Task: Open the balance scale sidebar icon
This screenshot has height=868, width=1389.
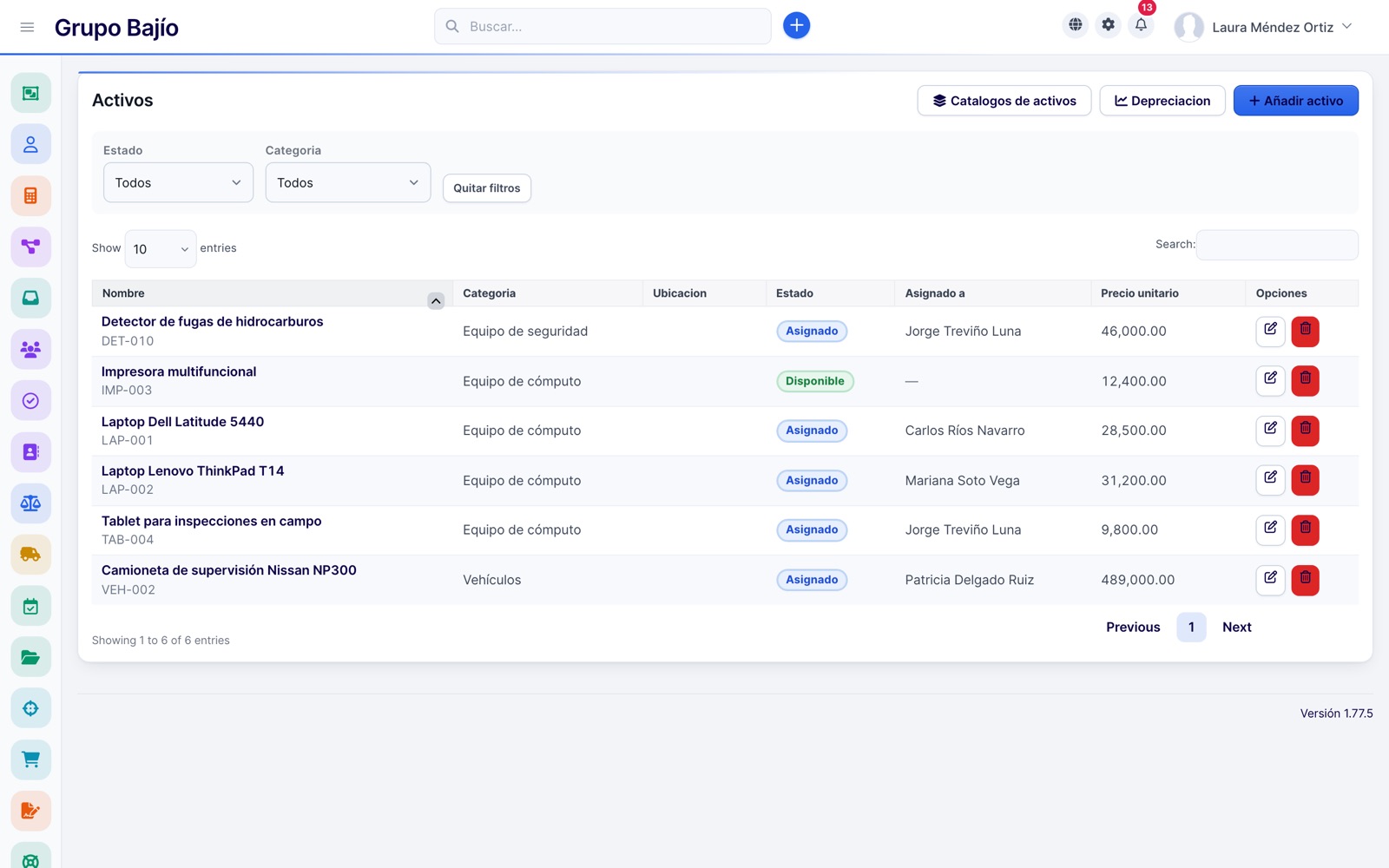Action: pyautogui.click(x=30, y=503)
